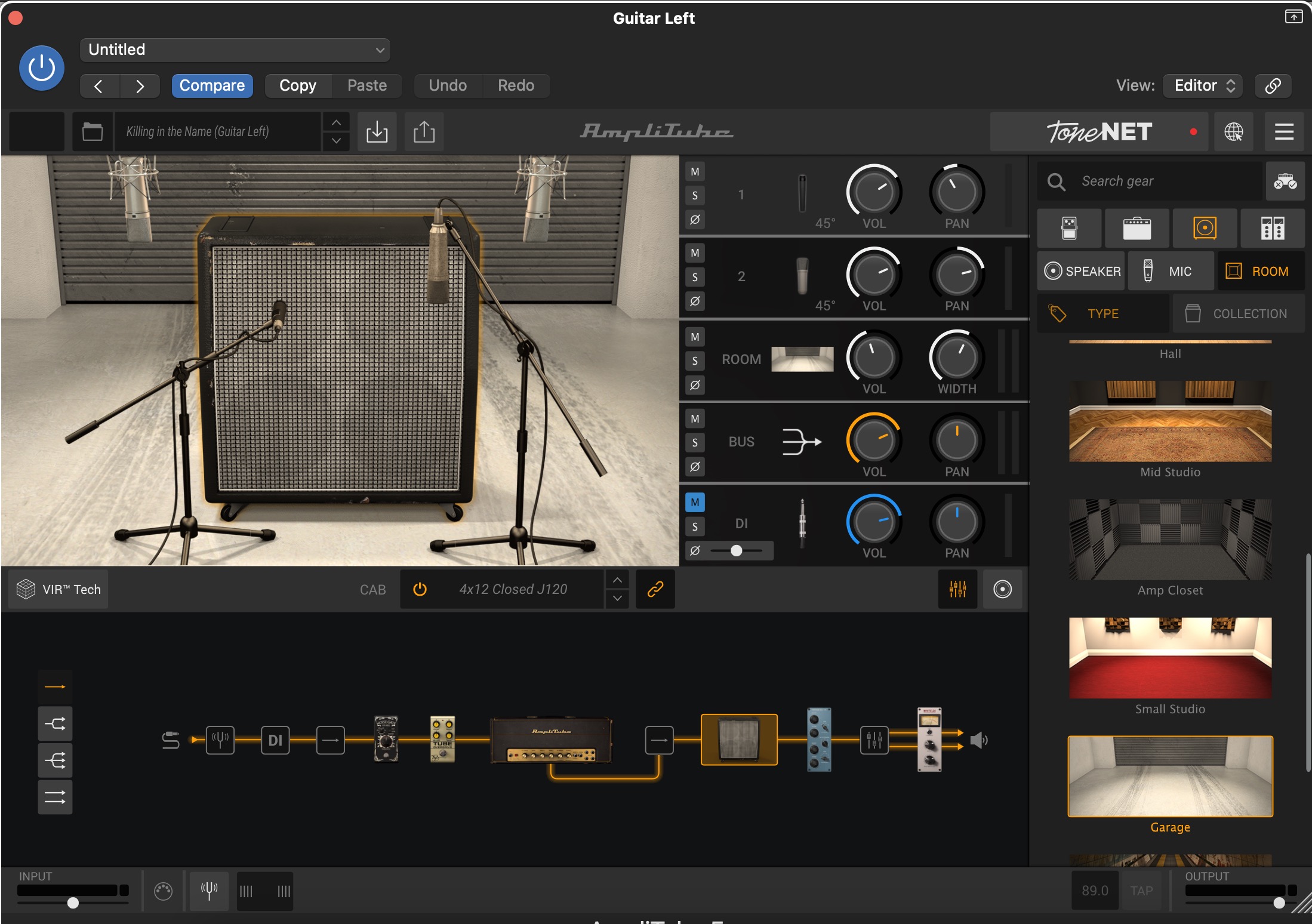This screenshot has height=924, width=1312.
Task: Select the amp head in signal chain
Action: [551, 741]
